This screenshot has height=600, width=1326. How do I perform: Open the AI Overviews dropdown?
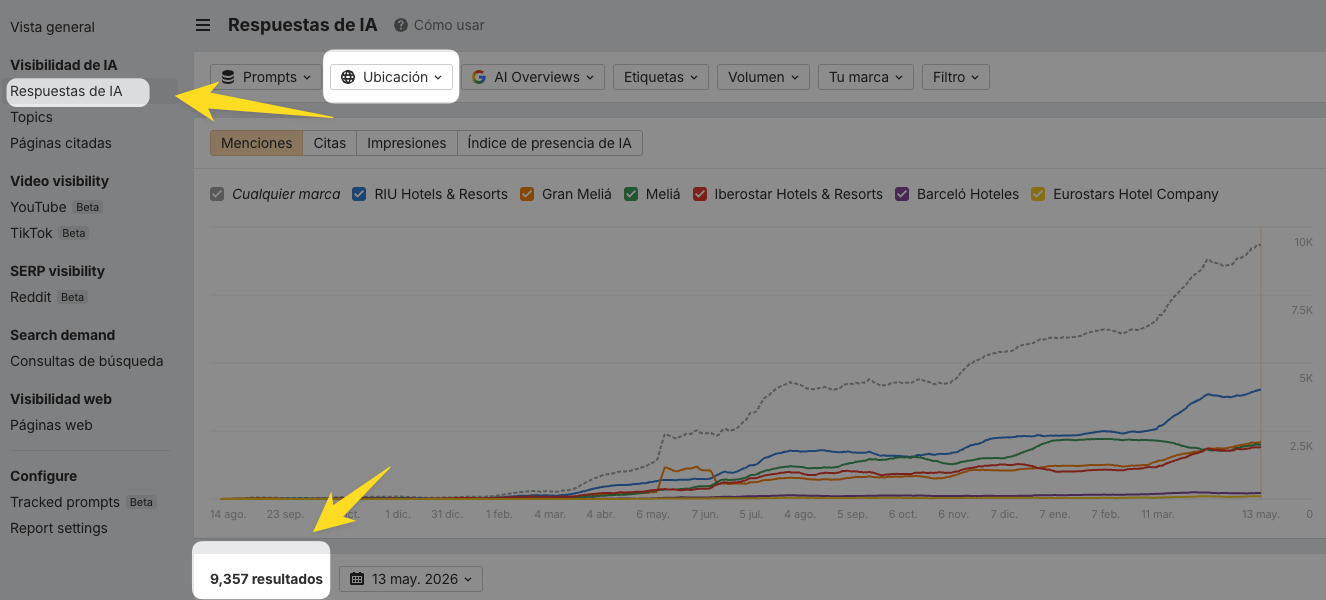coord(533,77)
